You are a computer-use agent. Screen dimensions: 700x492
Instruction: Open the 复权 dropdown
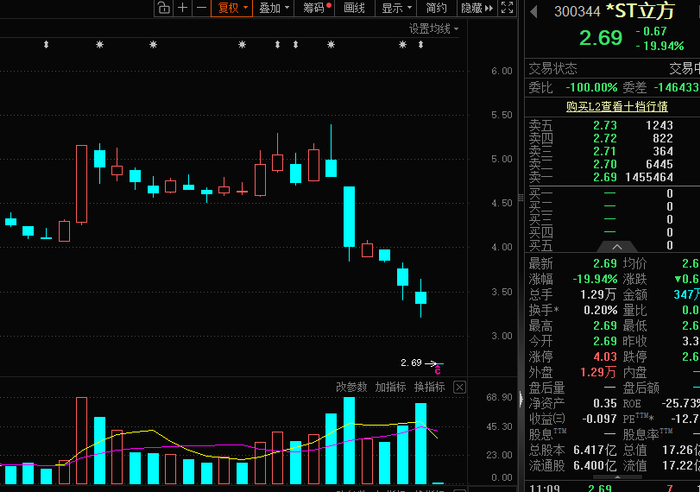[x=232, y=8]
